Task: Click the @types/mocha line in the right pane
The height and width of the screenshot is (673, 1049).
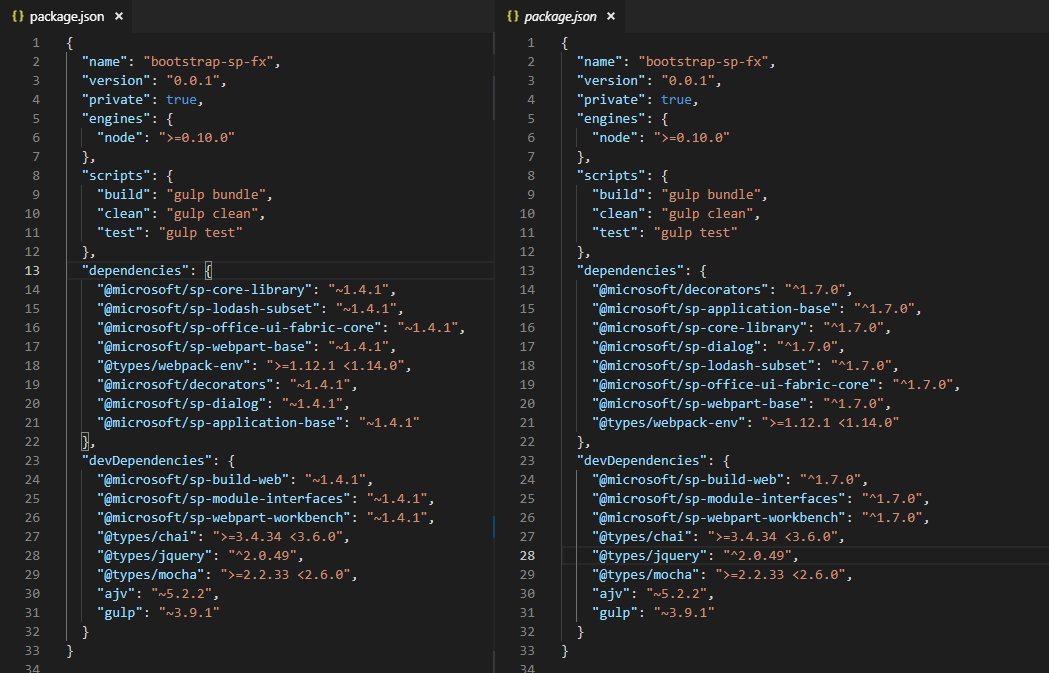Action: point(722,575)
